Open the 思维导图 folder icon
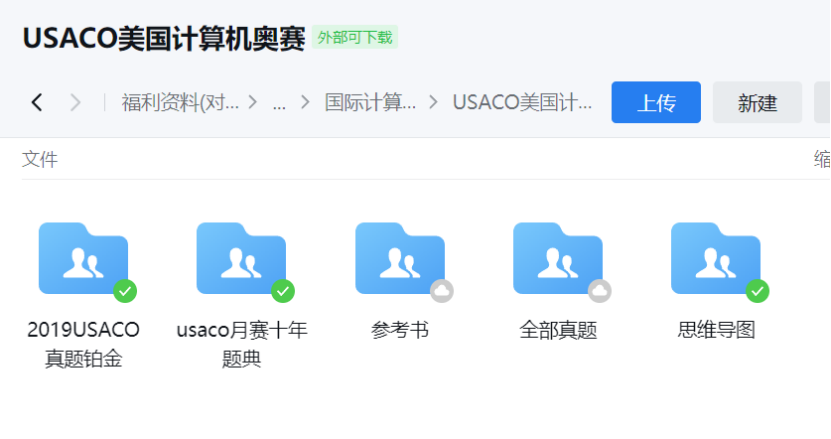This screenshot has width=831, height=439. pyautogui.click(x=715, y=258)
